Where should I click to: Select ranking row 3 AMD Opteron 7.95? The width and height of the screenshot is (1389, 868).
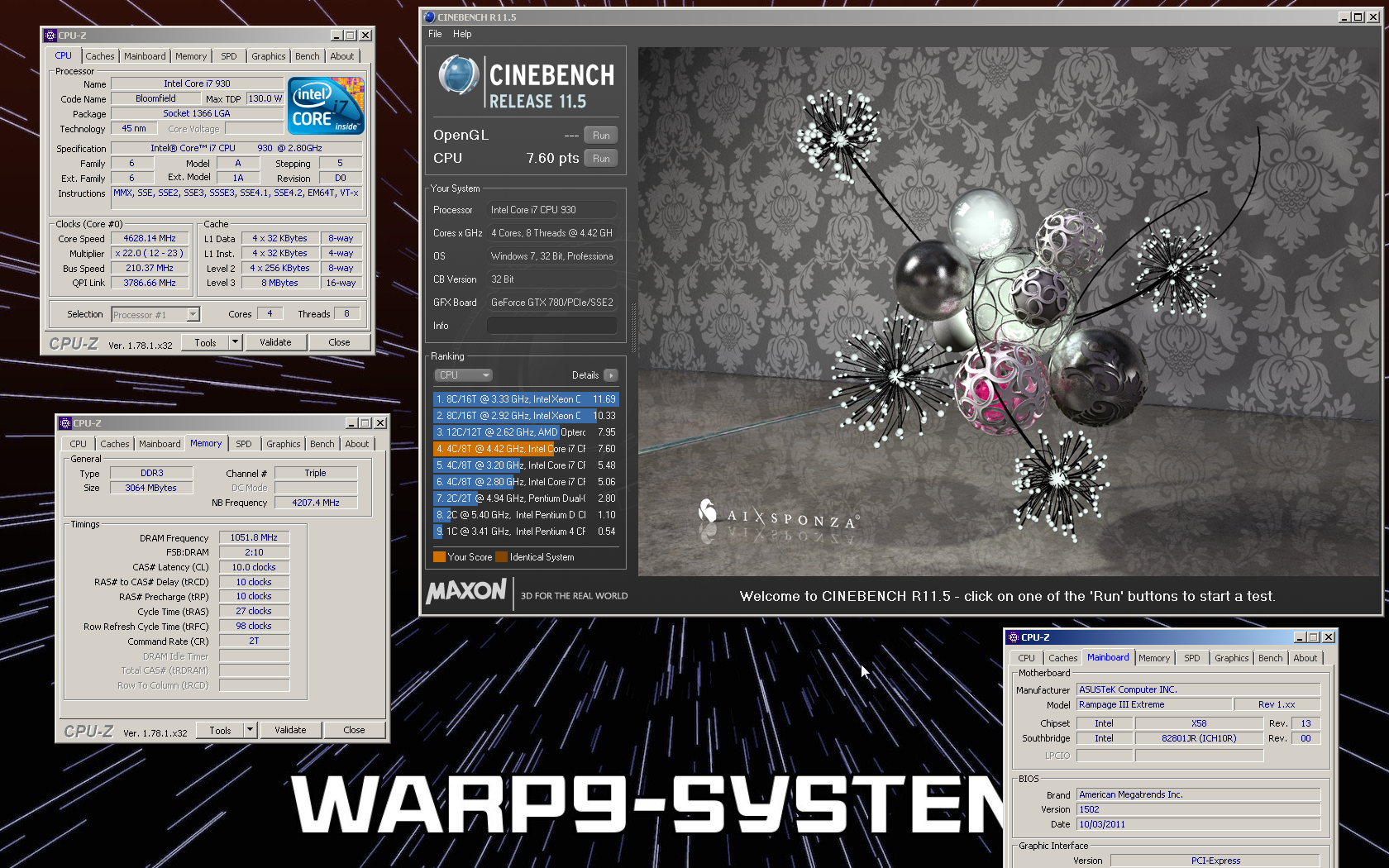(x=526, y=432)
